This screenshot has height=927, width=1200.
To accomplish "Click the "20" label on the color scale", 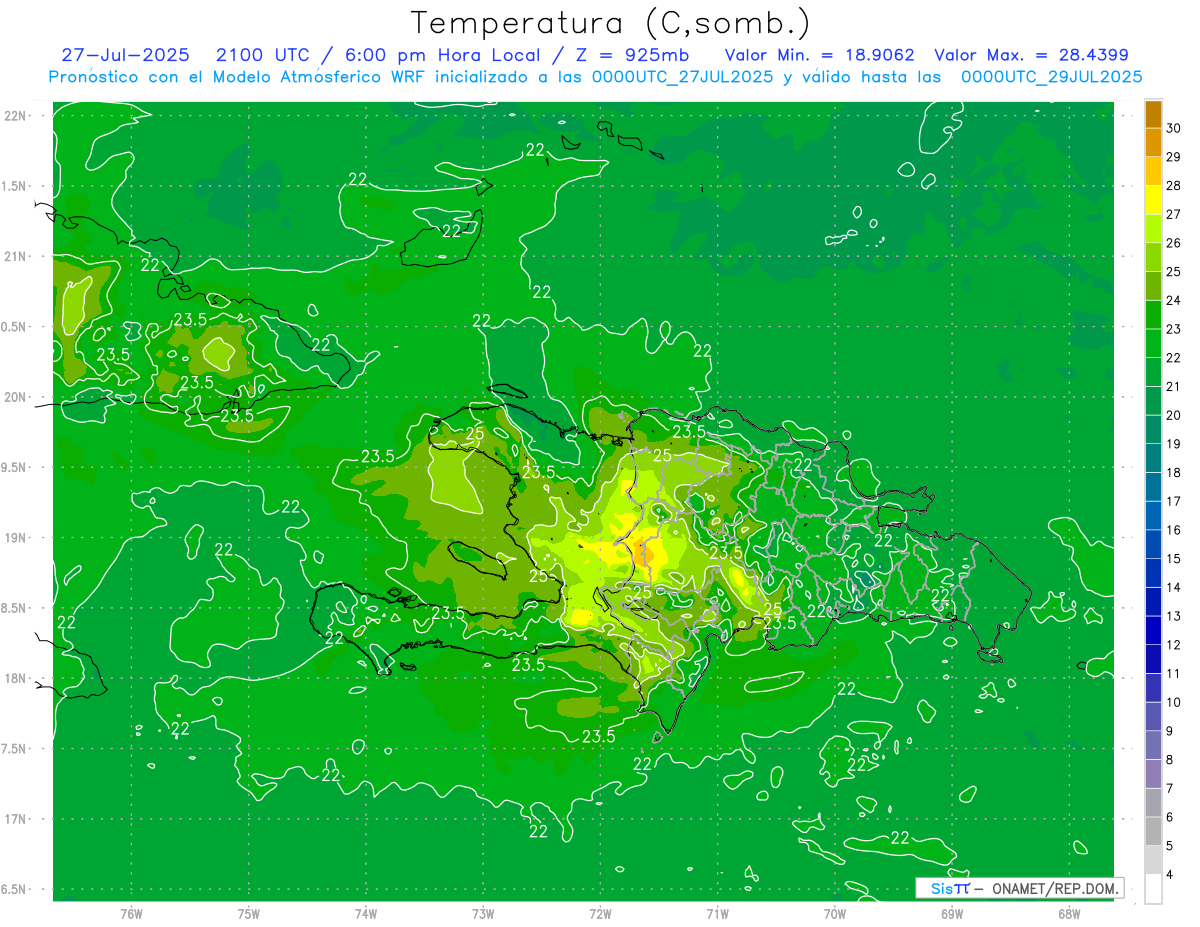I will [x=1174, y=415].
